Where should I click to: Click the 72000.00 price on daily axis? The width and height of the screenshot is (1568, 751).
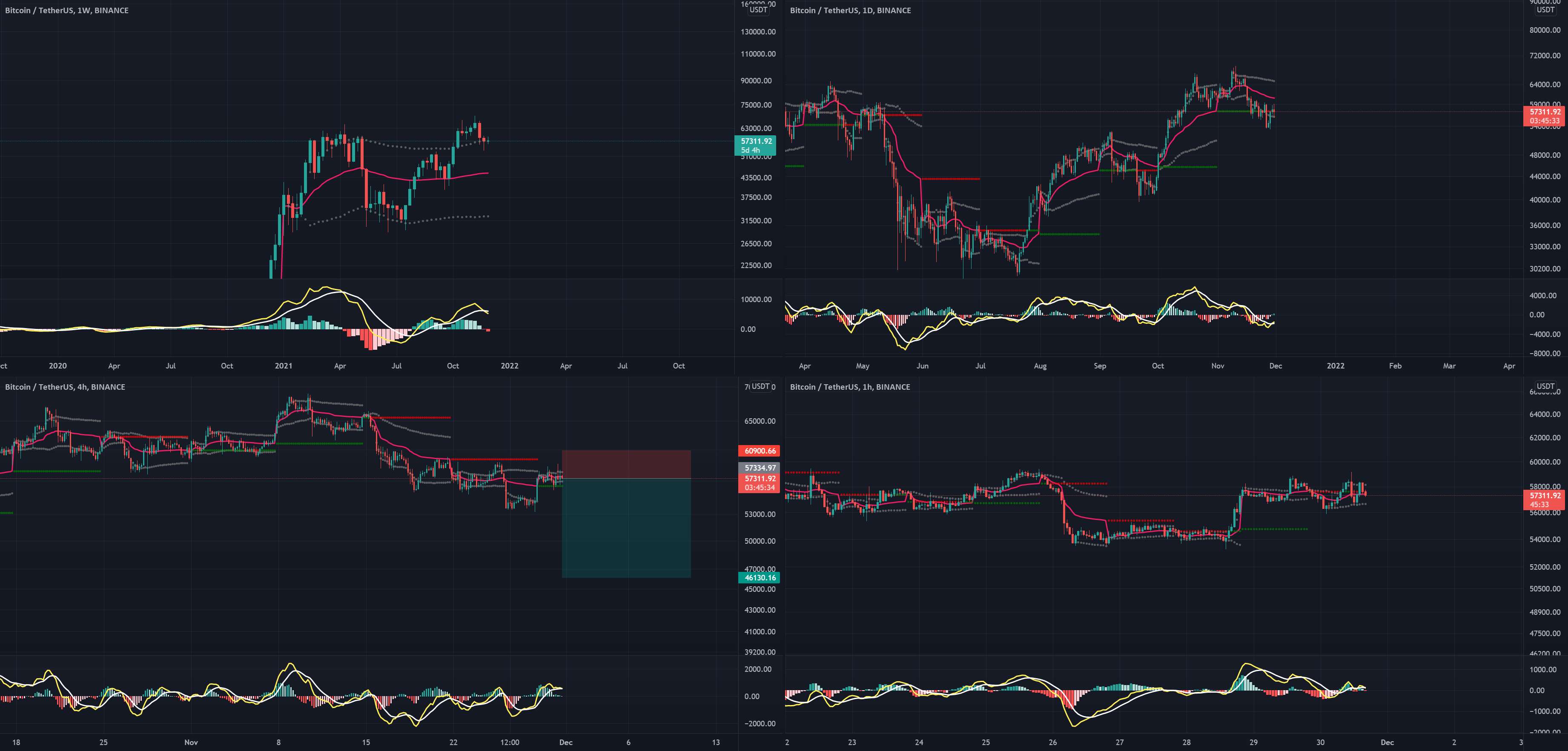point(1545,55)
